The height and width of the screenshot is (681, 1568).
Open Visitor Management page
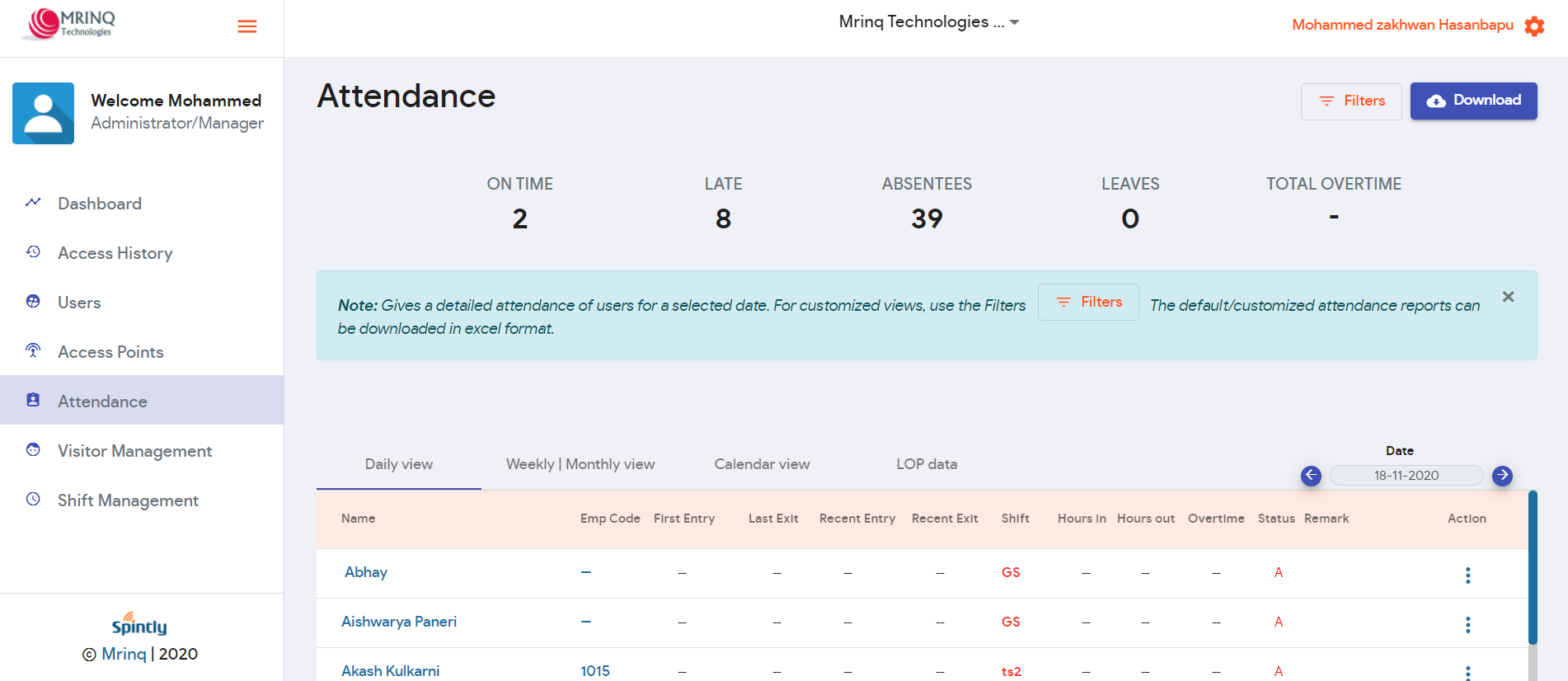(134, 451)
